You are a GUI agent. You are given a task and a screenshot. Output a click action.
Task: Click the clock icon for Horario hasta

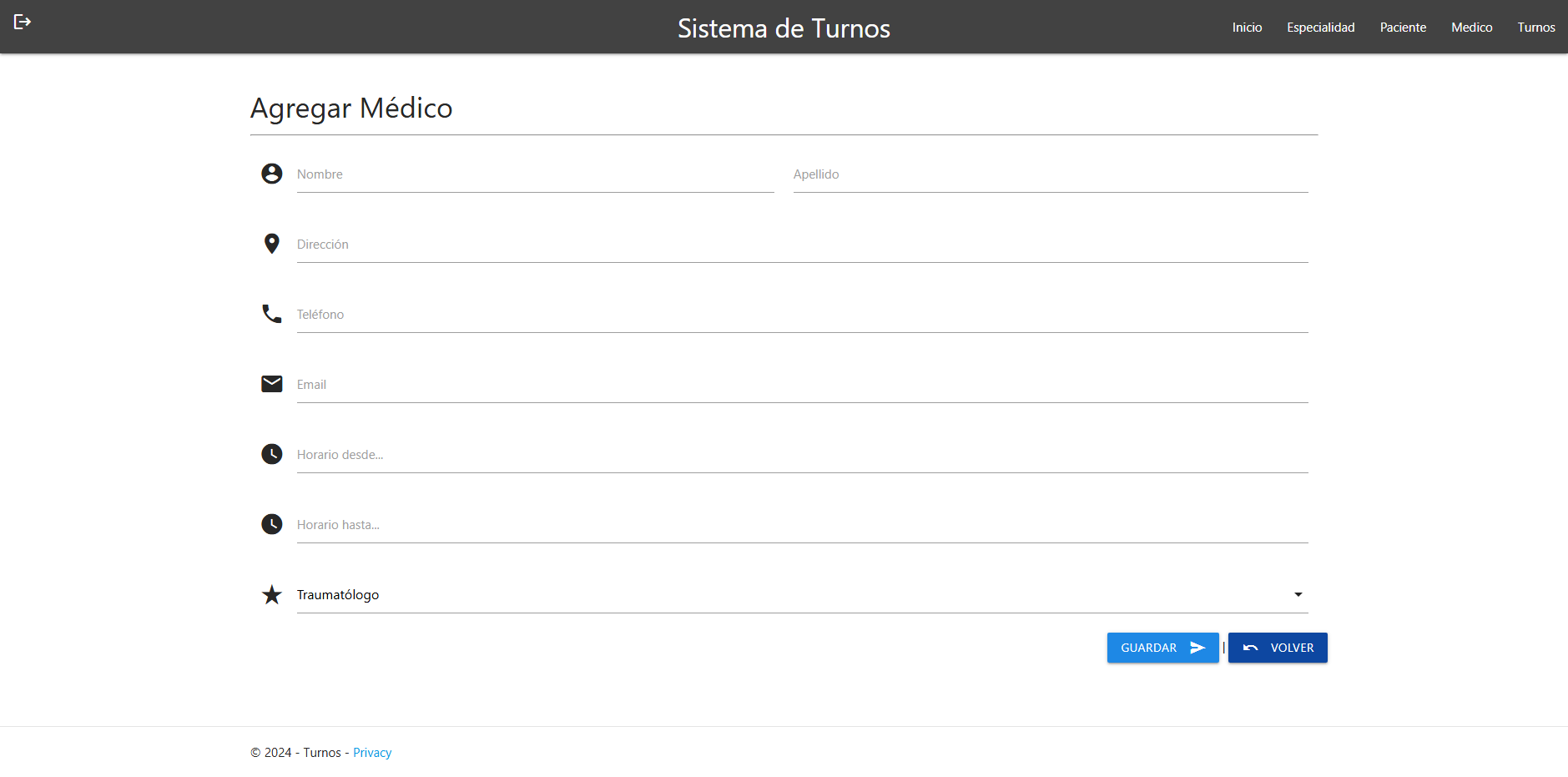[x=271, y=524]
